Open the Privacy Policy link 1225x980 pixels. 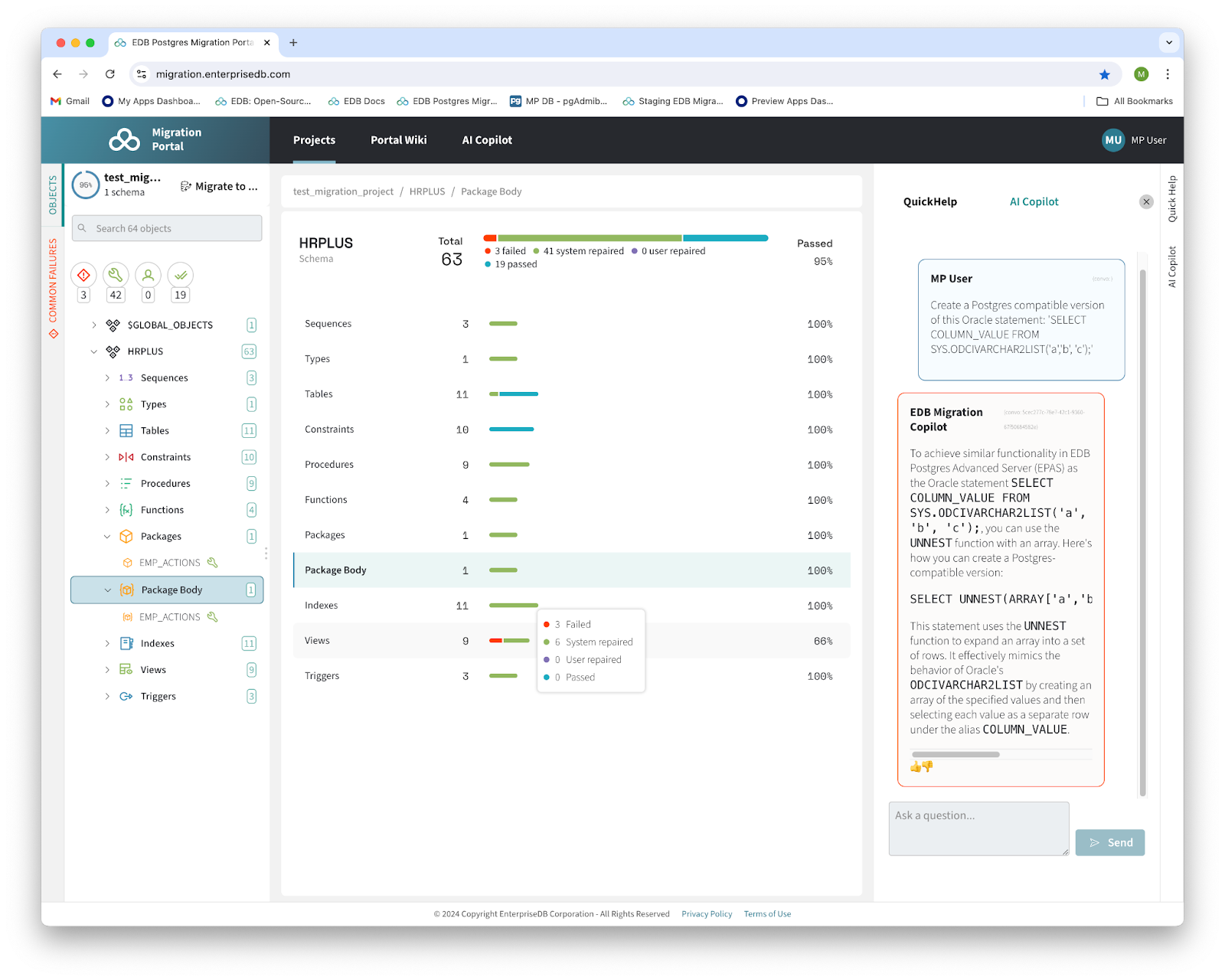tap(706, 914)
